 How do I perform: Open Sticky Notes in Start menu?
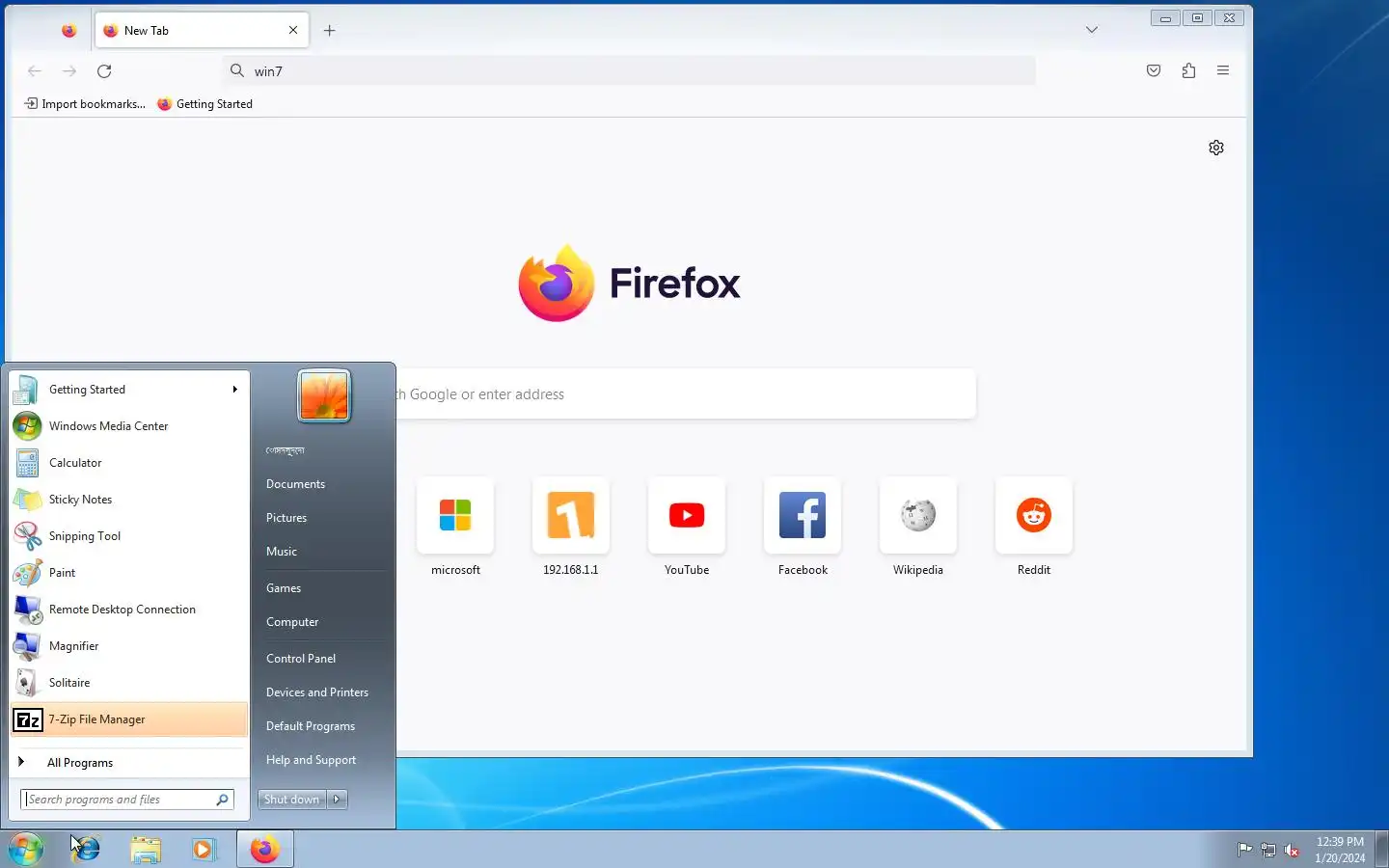click(129, 500)
